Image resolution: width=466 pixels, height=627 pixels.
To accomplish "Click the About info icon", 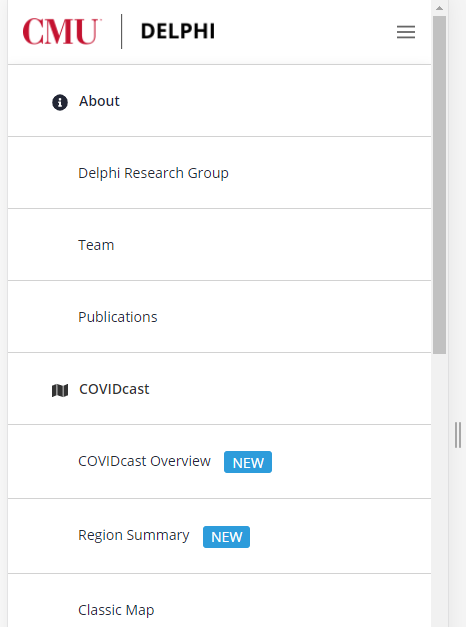I will click(60, 102).
